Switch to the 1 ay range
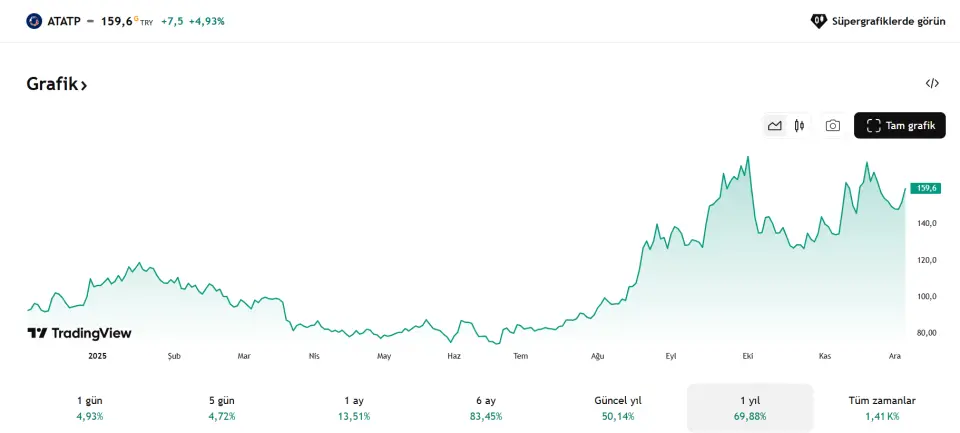 [353, 407]
